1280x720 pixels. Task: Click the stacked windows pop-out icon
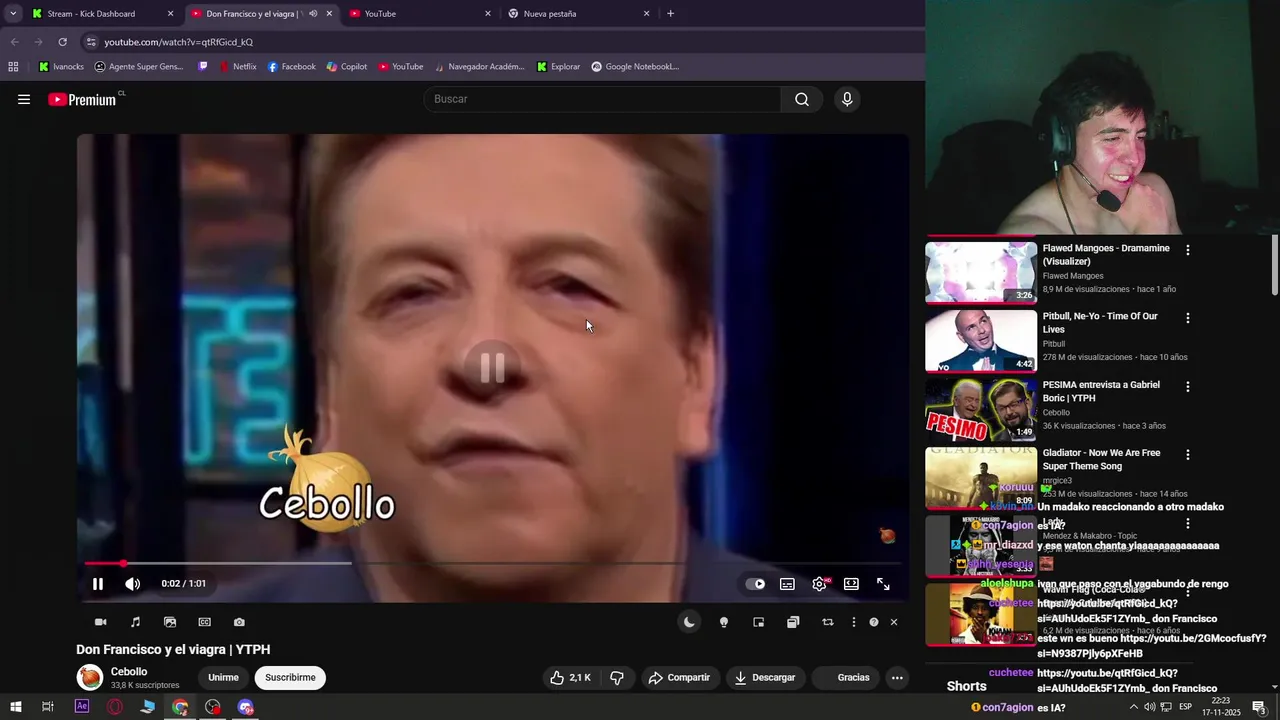[x=793, y=622]
